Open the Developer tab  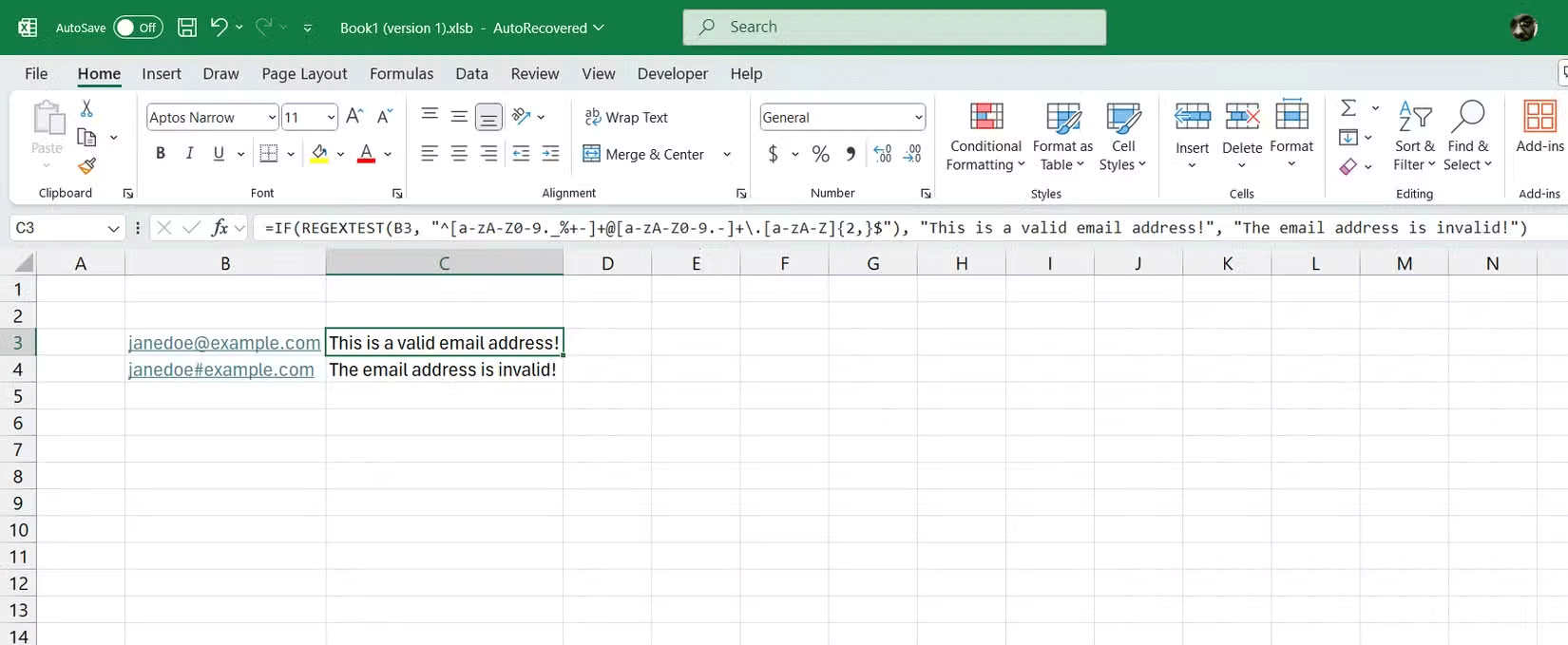click(x=672, y=74)
